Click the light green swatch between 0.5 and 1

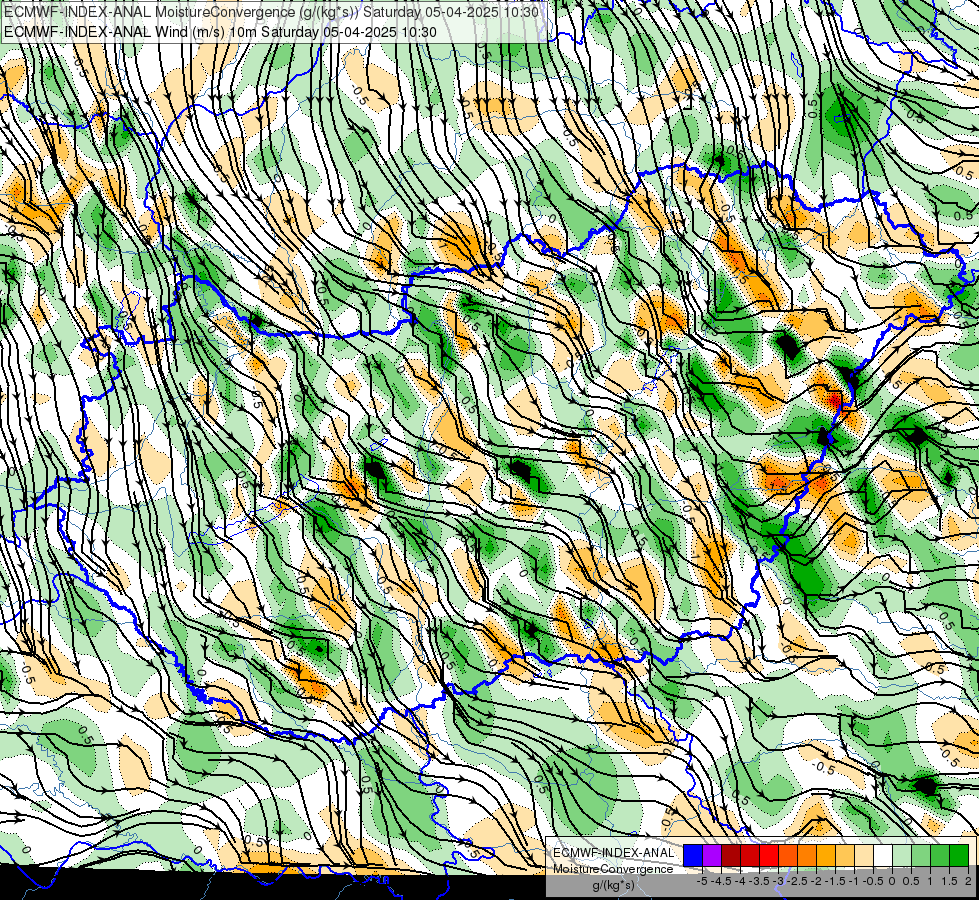921,856
